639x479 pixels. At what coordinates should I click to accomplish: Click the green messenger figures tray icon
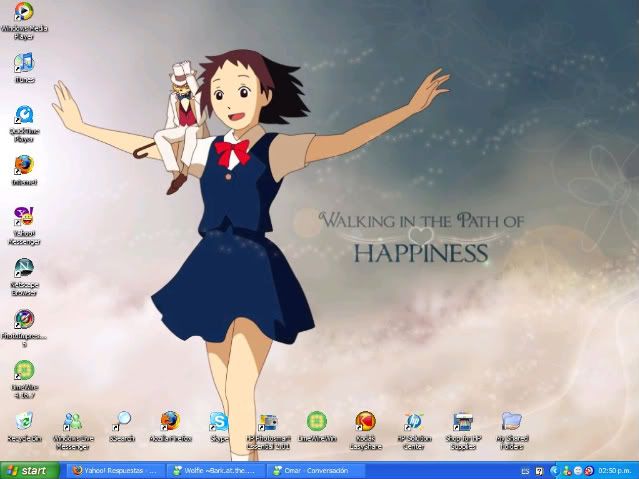[566, 471]
